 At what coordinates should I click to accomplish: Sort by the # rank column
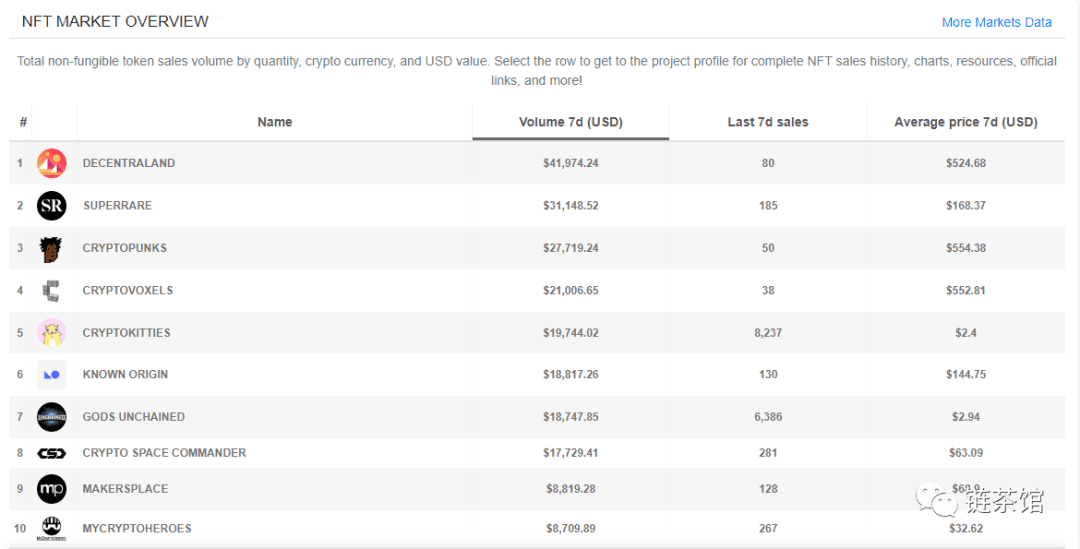pyautogui.click(x=23, y=122)
